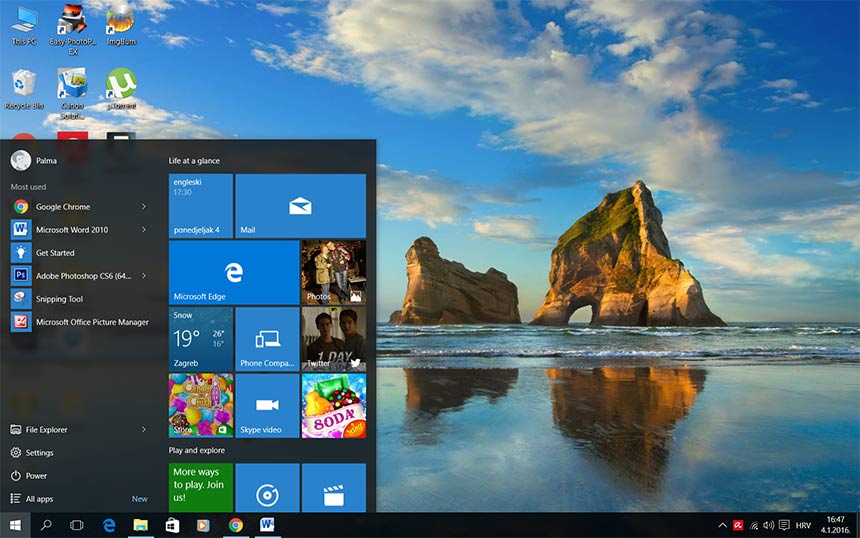Click the Power button in Start menu

point(36,476)
